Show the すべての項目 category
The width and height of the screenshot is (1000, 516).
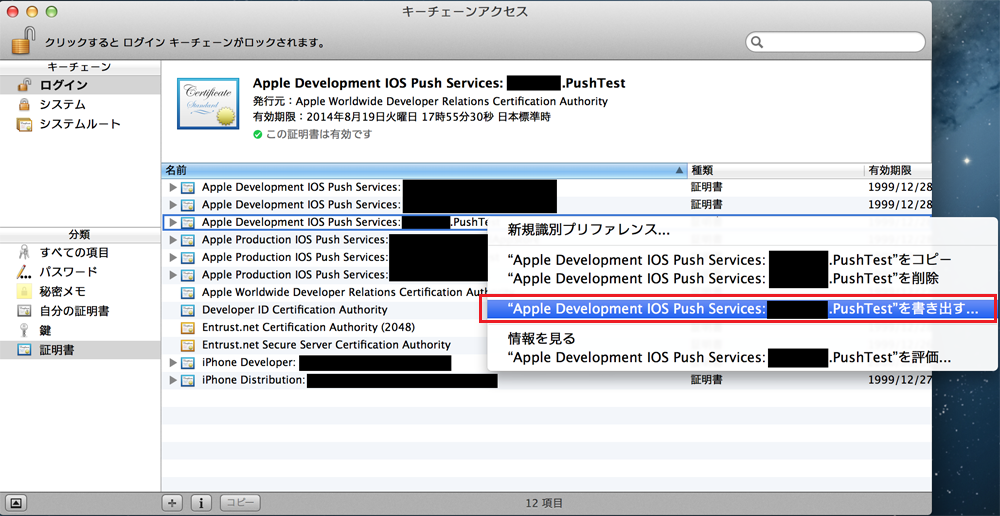tap(80, 253)
